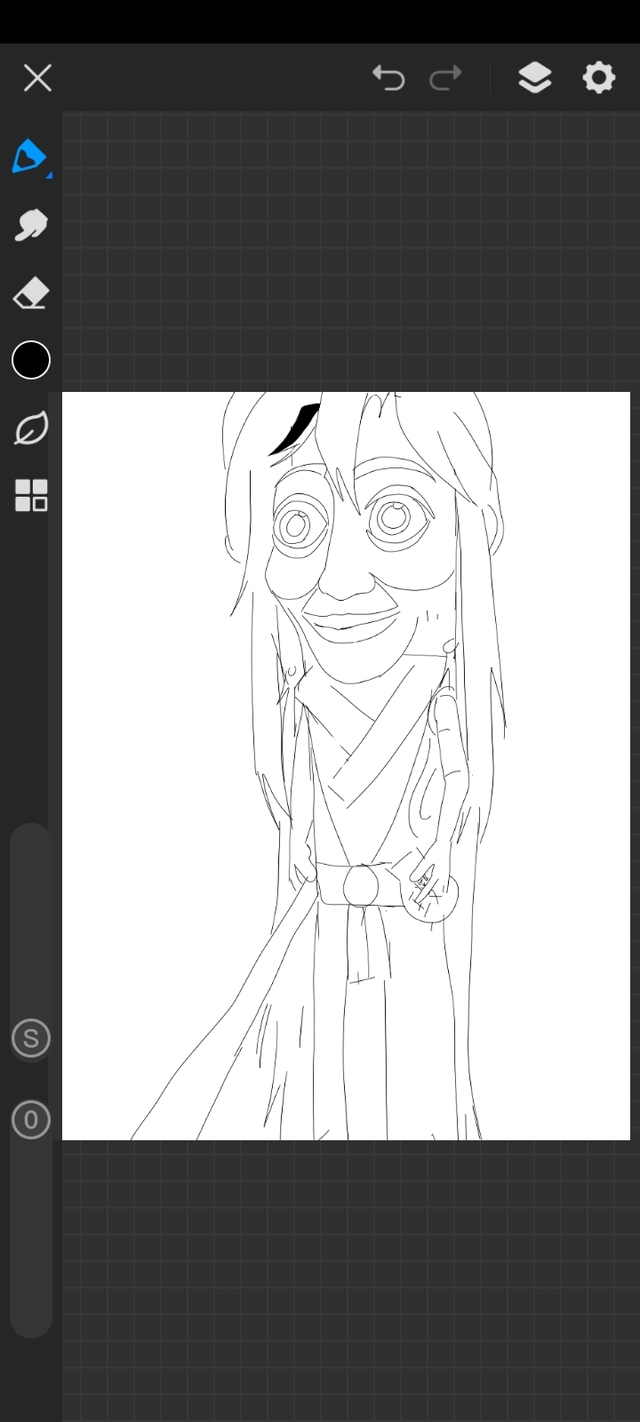Image resolution: width=640 pixels, height=1422 pixels.
Task: Select the eraser tool
Action: [31, 293]
